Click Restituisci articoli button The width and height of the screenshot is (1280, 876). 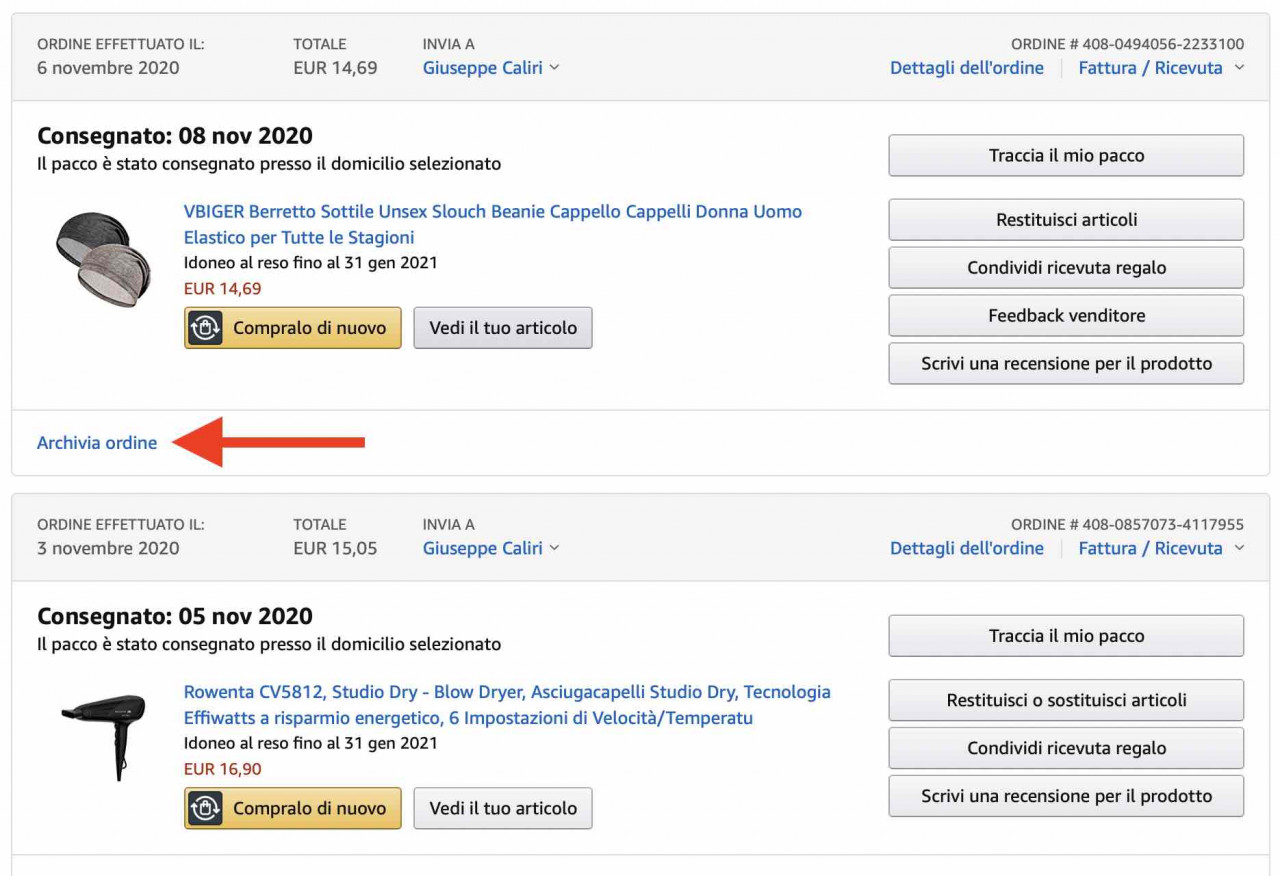tap(1066, 219)
